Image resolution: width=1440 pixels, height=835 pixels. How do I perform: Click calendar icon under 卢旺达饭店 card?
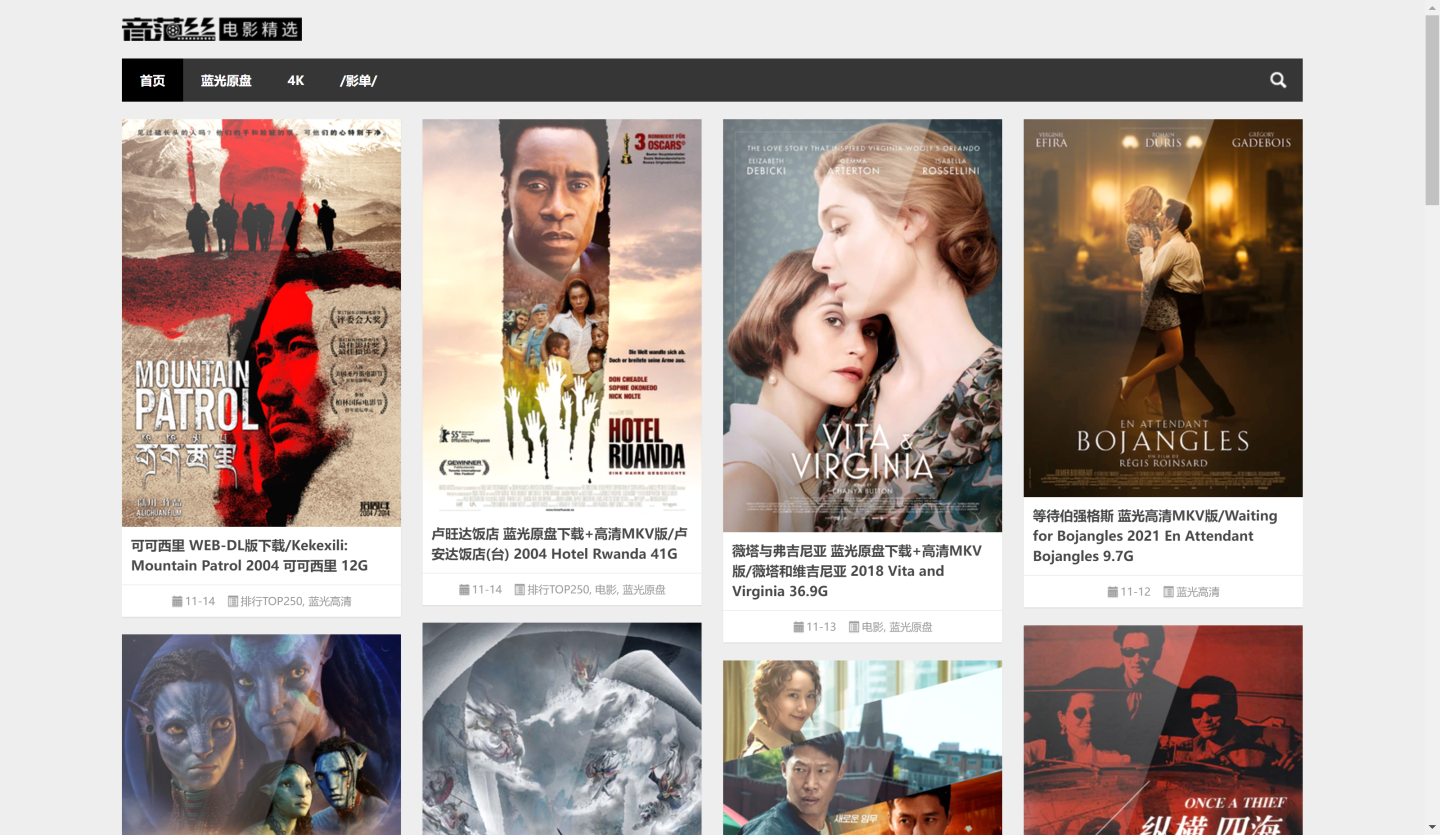464,590
